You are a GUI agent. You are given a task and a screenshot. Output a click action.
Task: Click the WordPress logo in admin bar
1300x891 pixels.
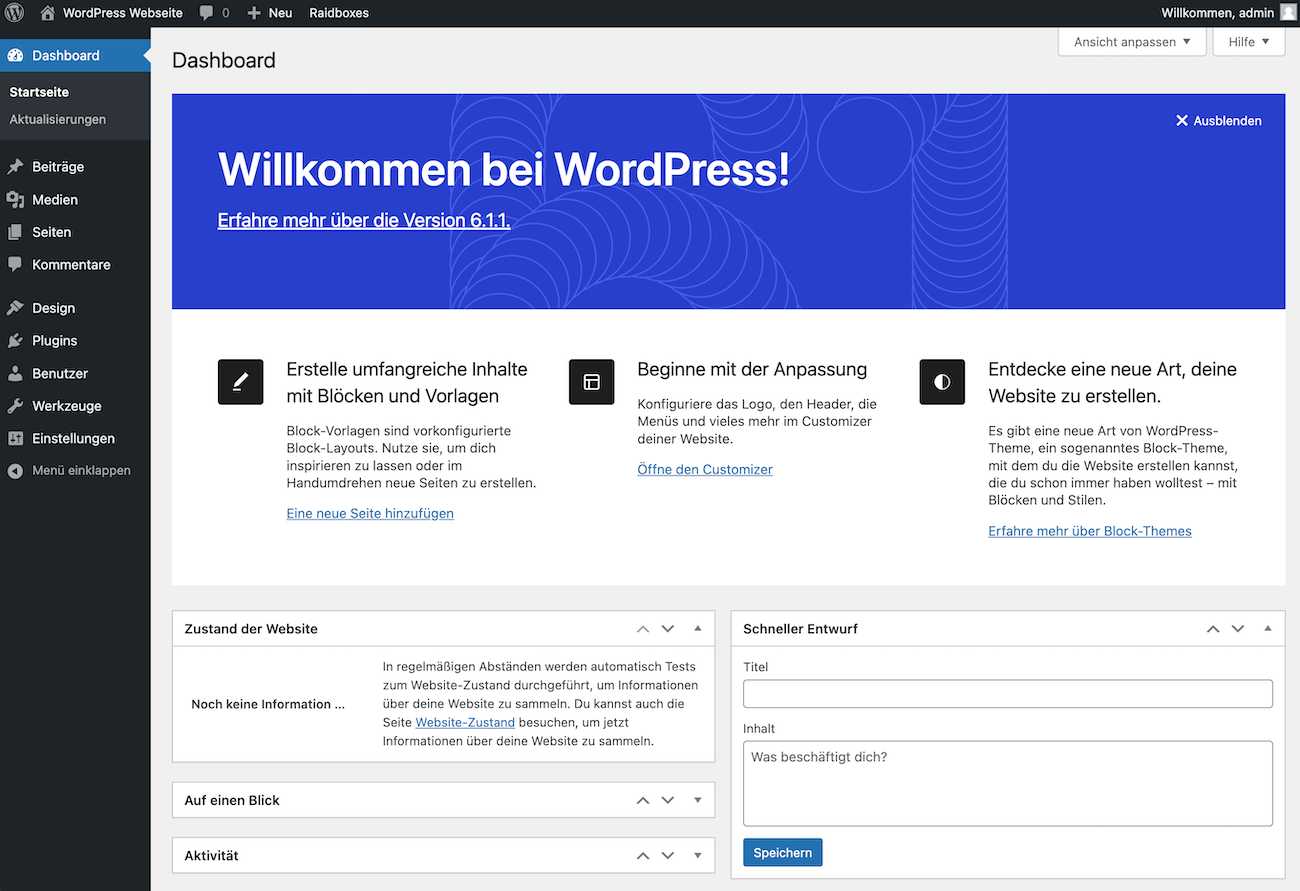(x=14, y=13)
